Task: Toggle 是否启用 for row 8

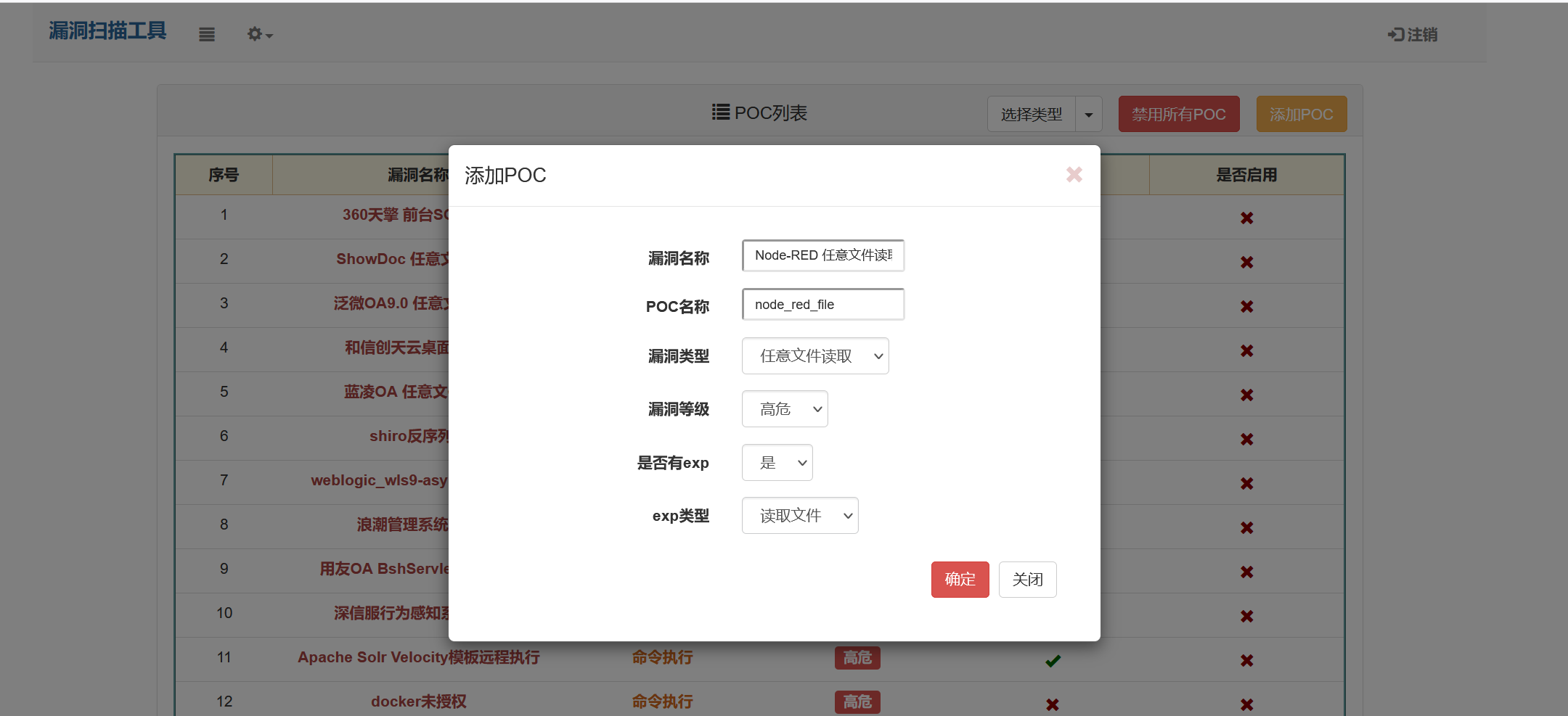Action: (x=1246, y=527)
